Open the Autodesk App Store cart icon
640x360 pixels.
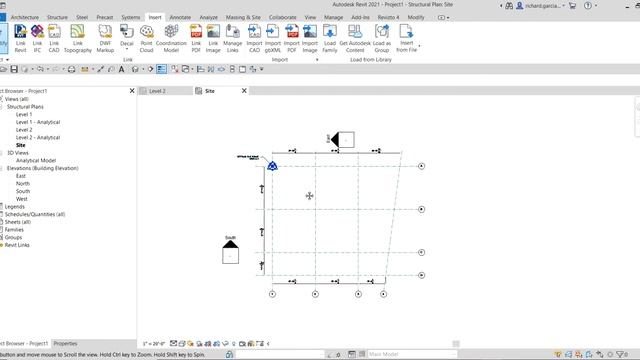(x=572, y=6)
